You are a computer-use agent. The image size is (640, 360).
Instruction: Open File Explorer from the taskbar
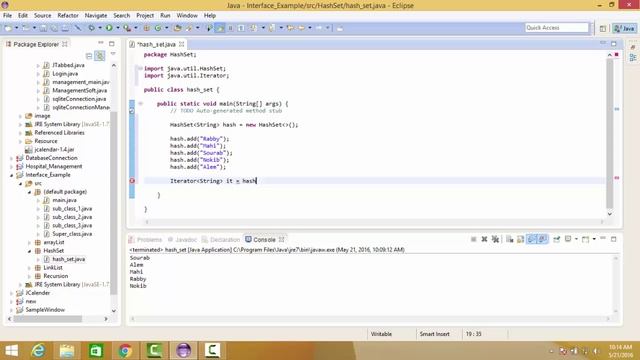point(67,351)
